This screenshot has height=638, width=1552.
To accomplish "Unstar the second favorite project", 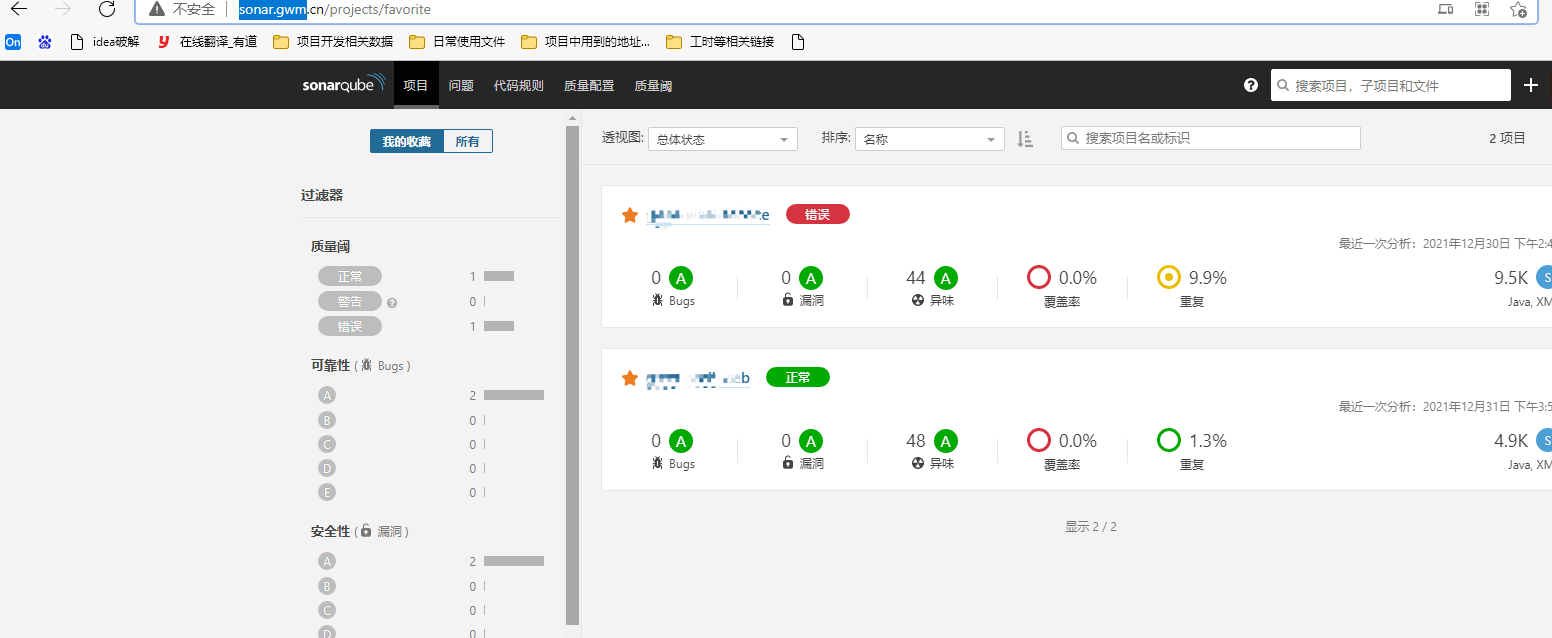I will pos(629,377).
